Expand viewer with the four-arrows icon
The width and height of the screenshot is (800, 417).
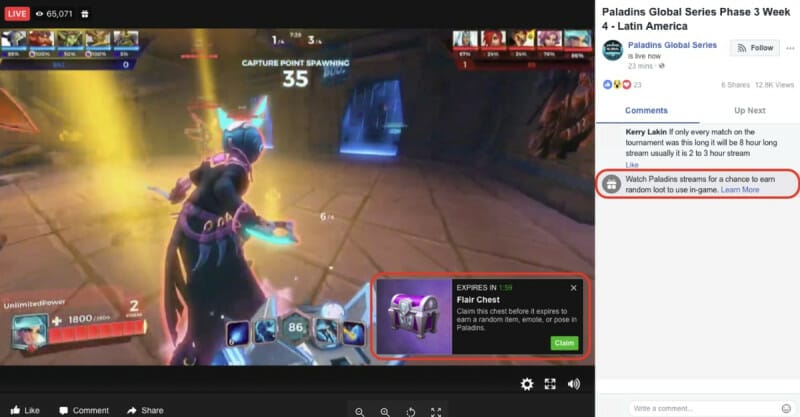point(436,411)
